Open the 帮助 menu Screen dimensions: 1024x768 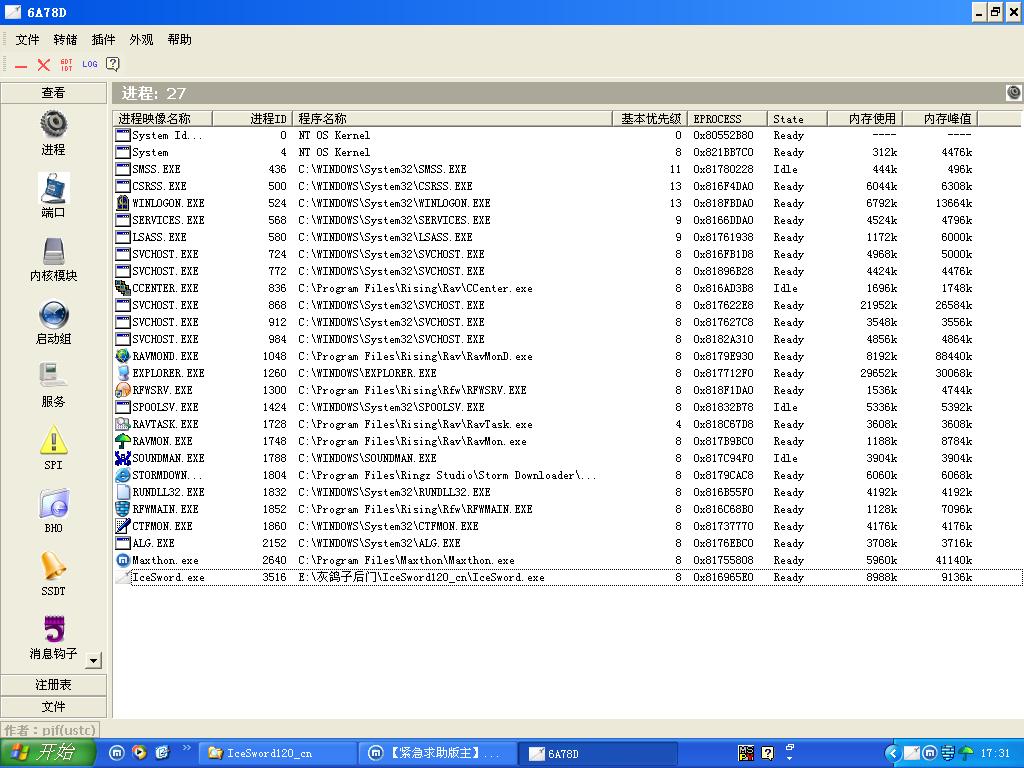(x=180, y=40)
